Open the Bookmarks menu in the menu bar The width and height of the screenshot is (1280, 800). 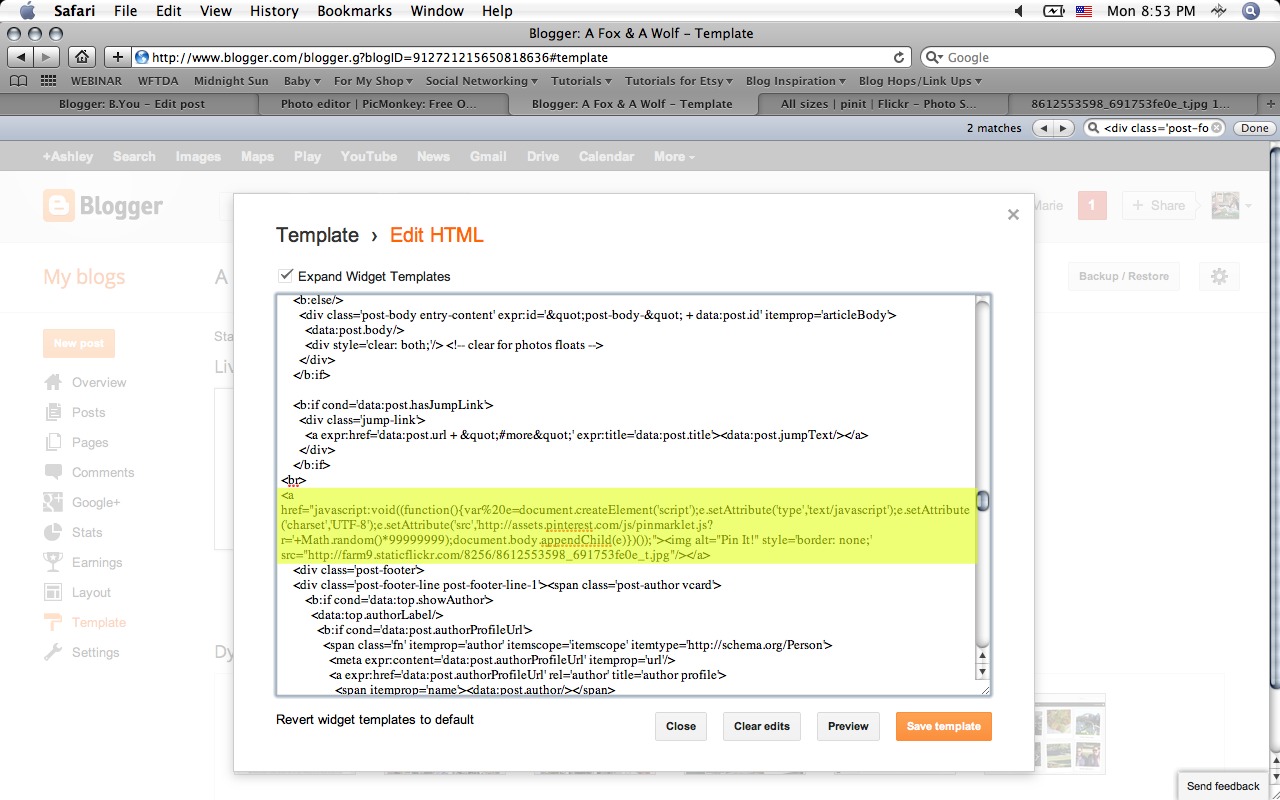(x=354, y=11)
